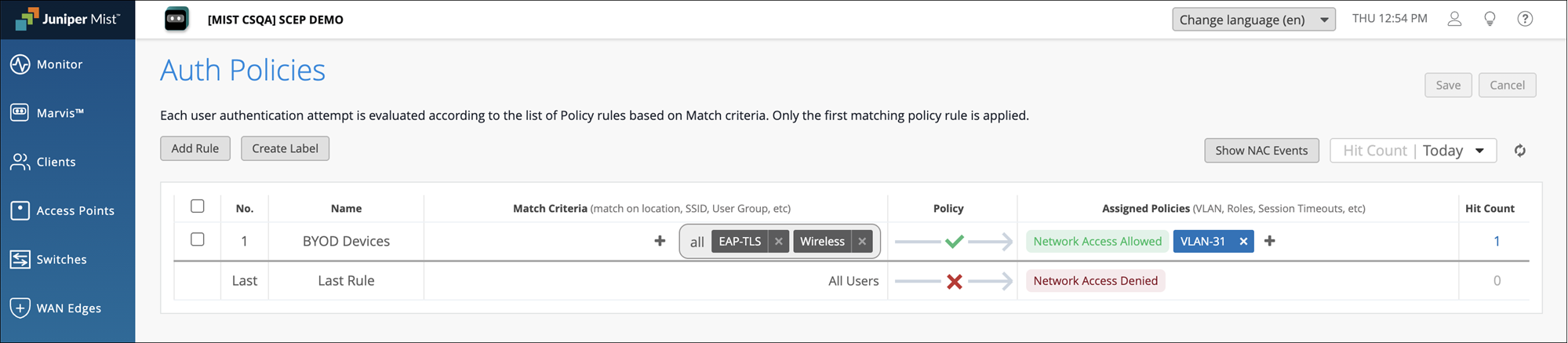
Task: Open the Marvis chatbot icon in header
Action: [176, 20]
